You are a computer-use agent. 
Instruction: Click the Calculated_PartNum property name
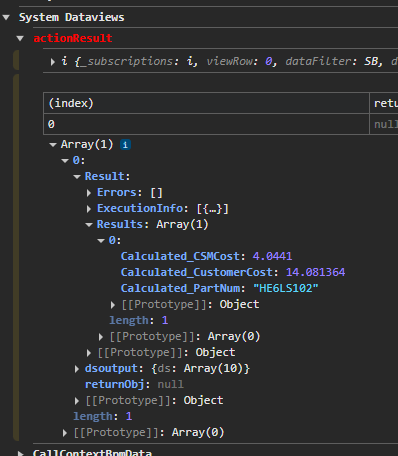(180, 288)
